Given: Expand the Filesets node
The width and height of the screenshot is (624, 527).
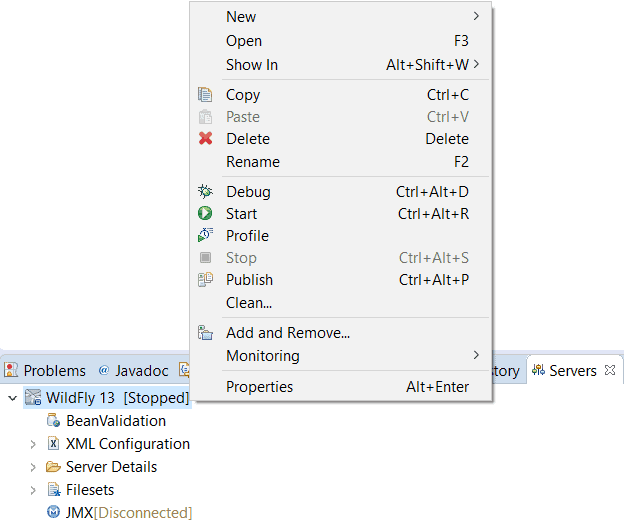Looking at the screenshot, I should (33, 490).
